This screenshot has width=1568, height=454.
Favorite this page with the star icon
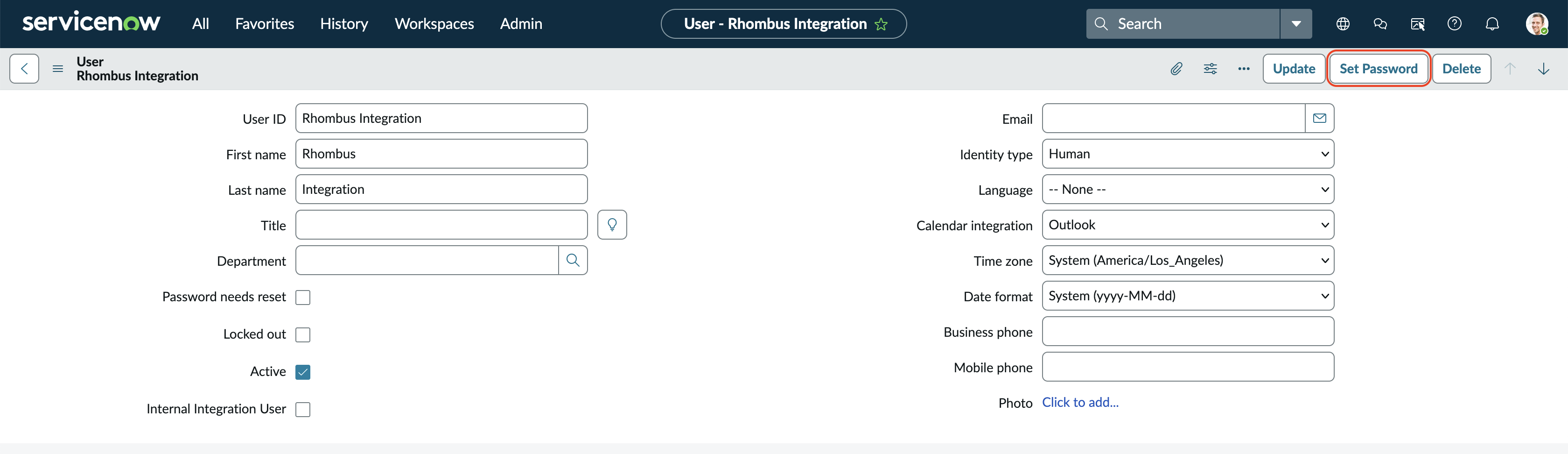pyautogui.click(x=881, y=24)
